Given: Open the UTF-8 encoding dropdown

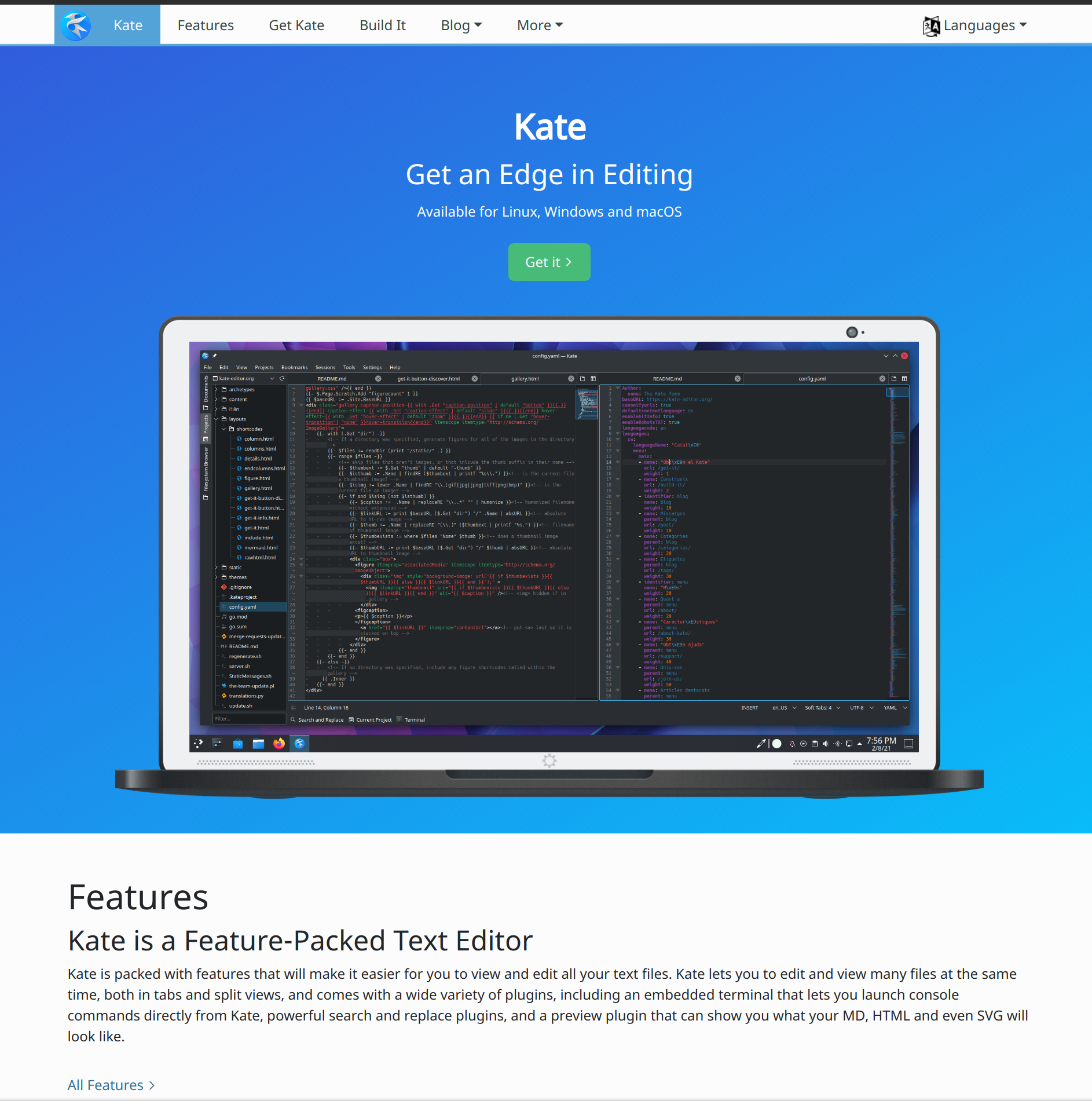Looking at the screenshot, I should coord(862,708).
